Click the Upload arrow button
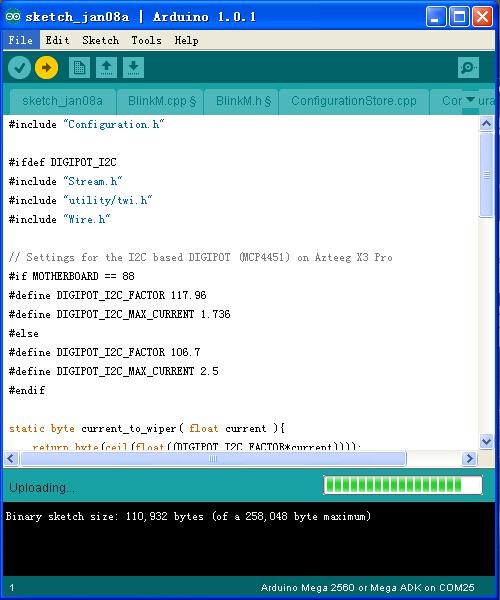The image size is (500, 600). pyautogui.click(x=46, y=67)
